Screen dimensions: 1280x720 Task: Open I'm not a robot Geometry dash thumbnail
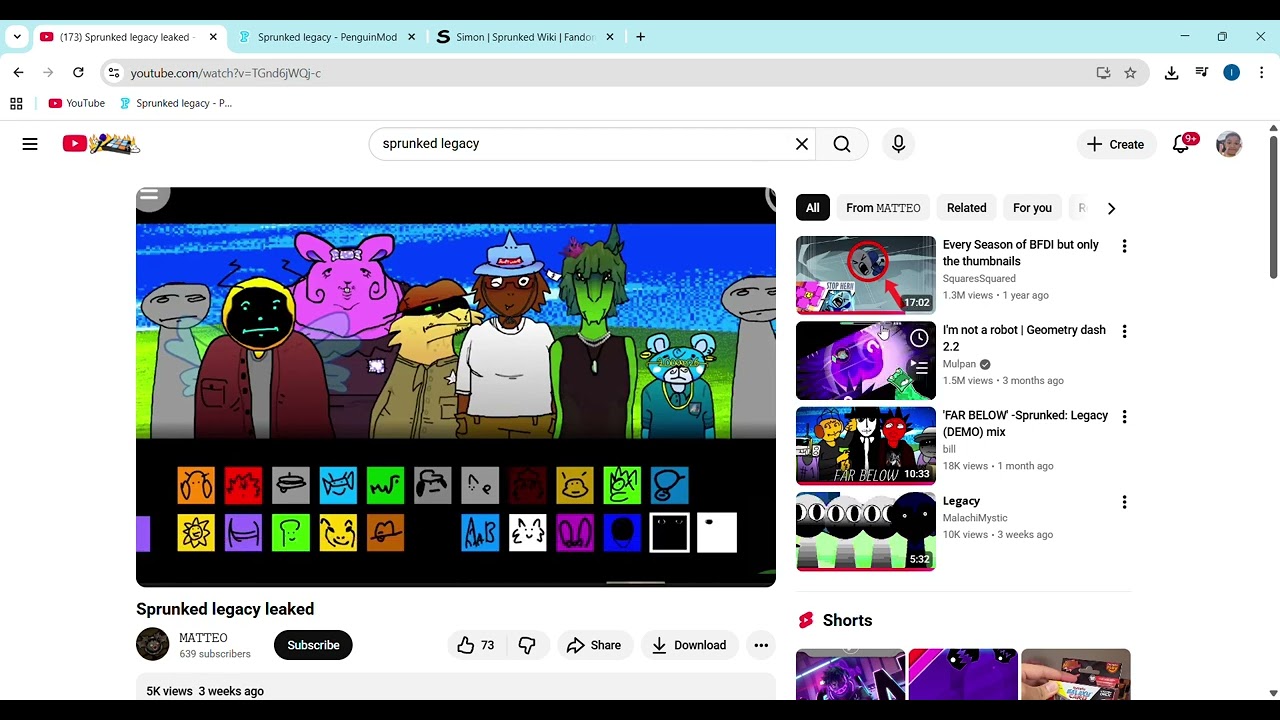866,360
